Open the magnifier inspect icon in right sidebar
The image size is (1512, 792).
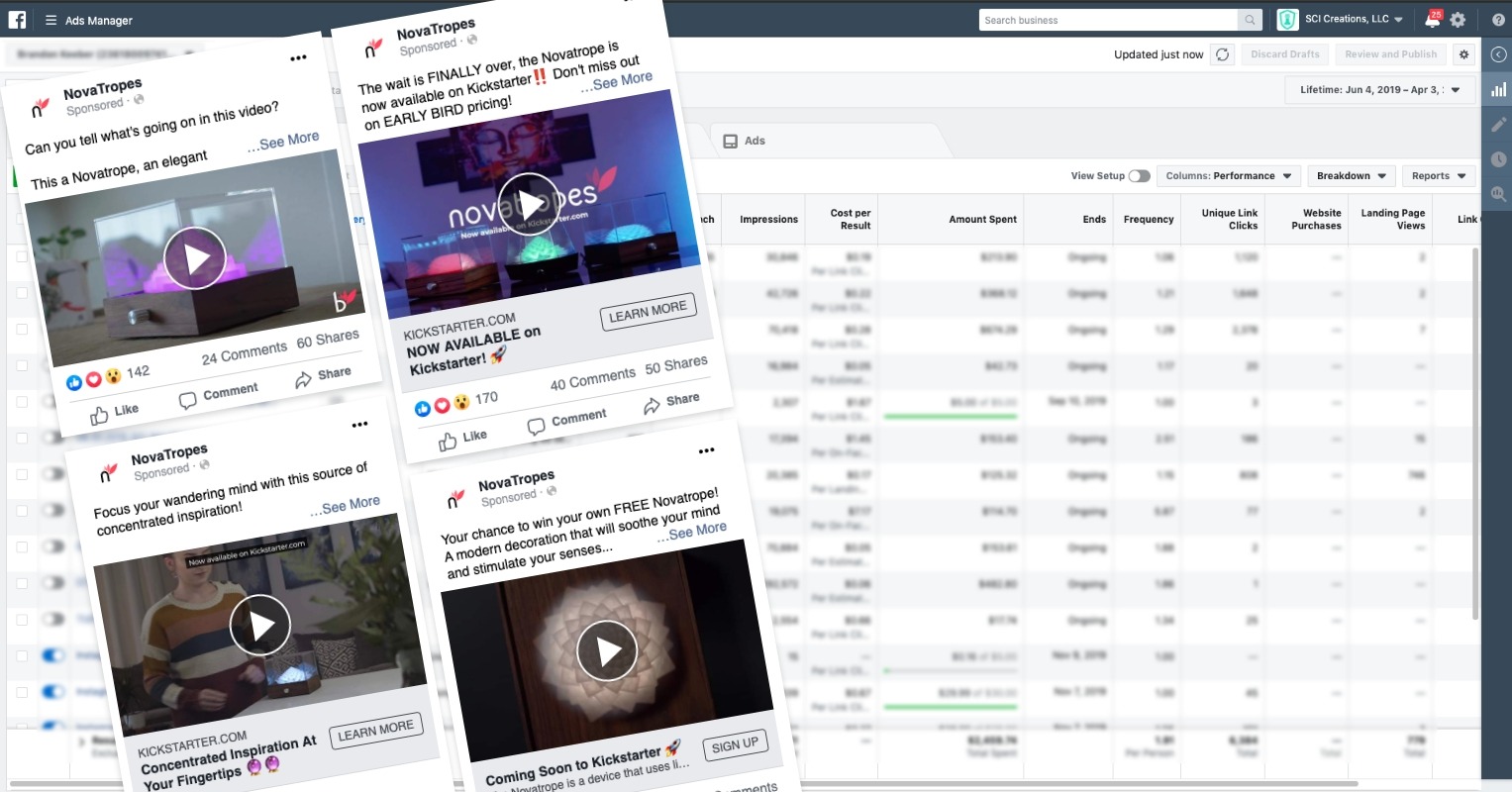(x=1498, y=194)
